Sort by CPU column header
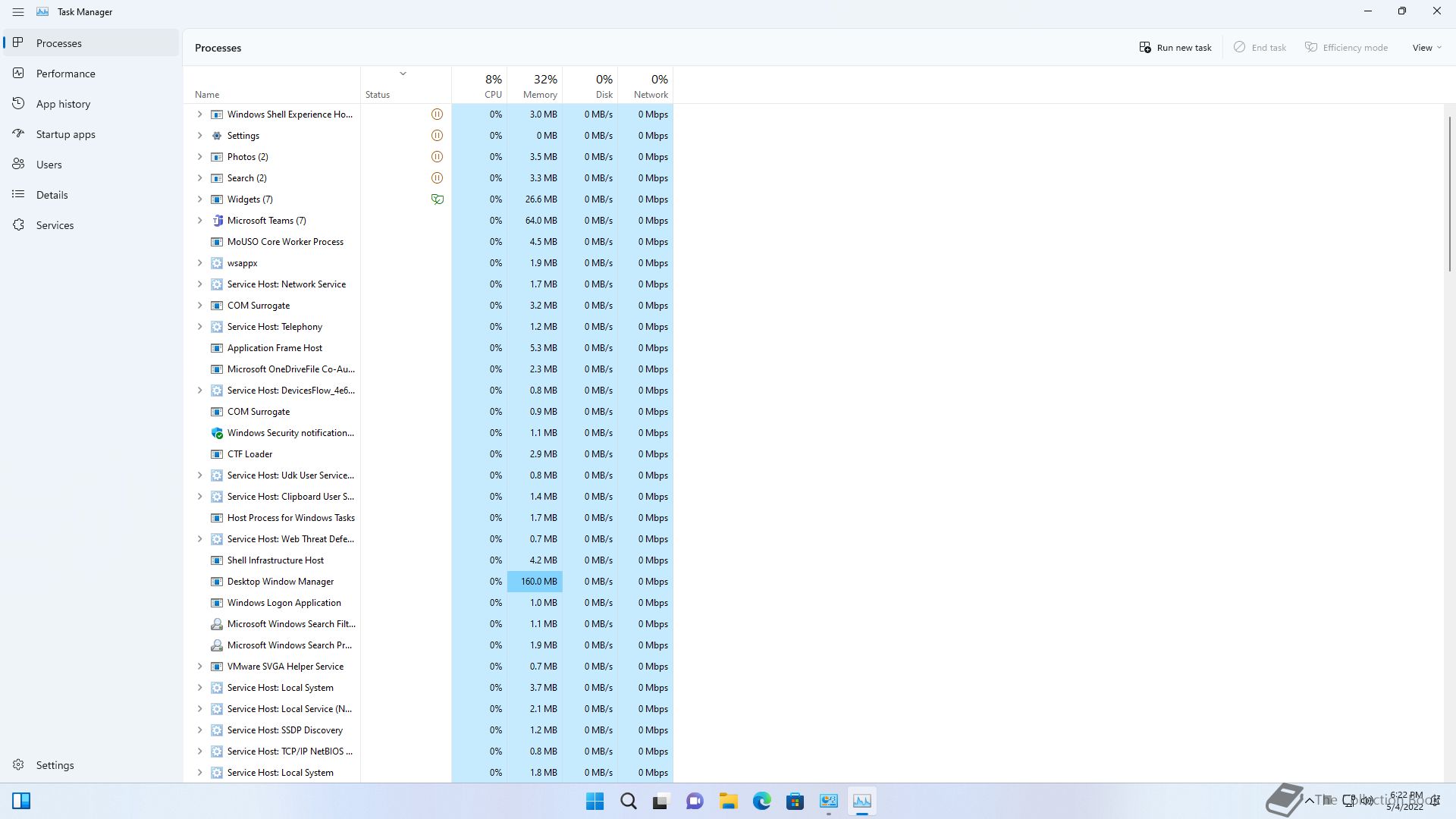The image size is (1456, 819). point(479,85)
